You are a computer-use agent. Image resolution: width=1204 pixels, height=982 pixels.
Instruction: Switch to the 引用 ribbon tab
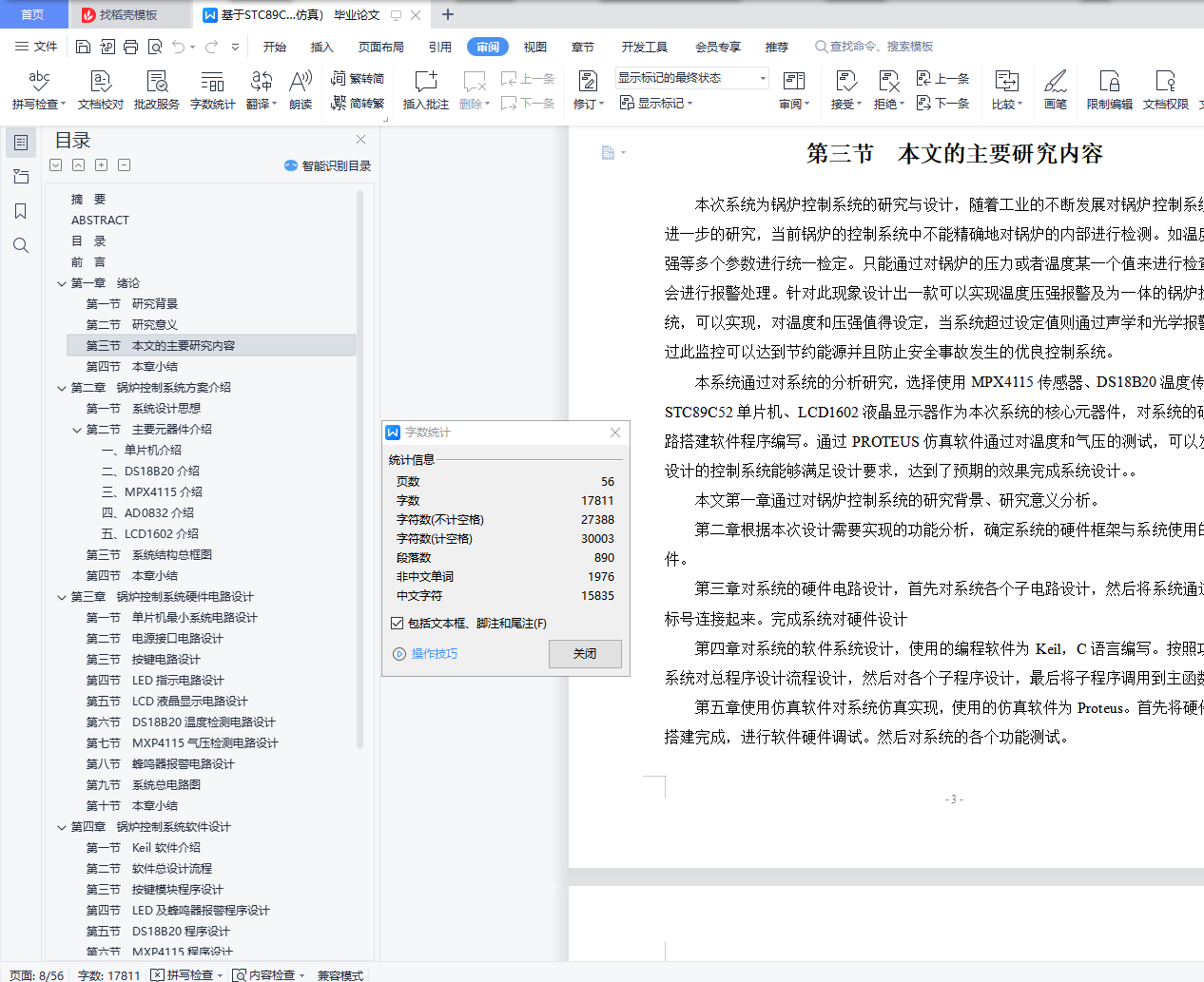440,47
